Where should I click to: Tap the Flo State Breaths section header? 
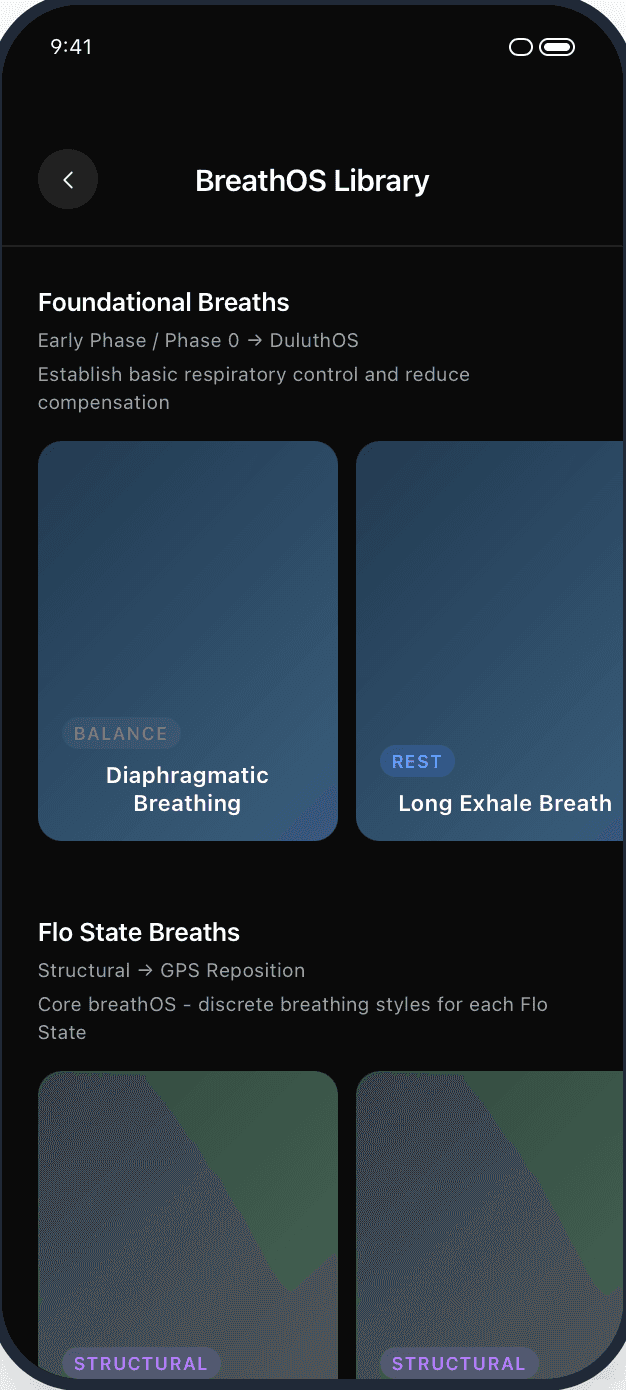tap(138, 932)
